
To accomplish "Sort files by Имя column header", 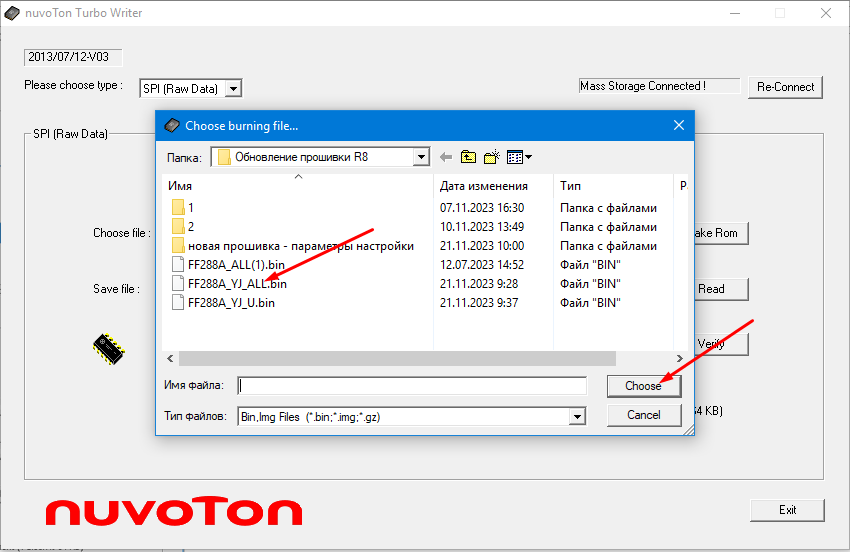I will 298,186.
